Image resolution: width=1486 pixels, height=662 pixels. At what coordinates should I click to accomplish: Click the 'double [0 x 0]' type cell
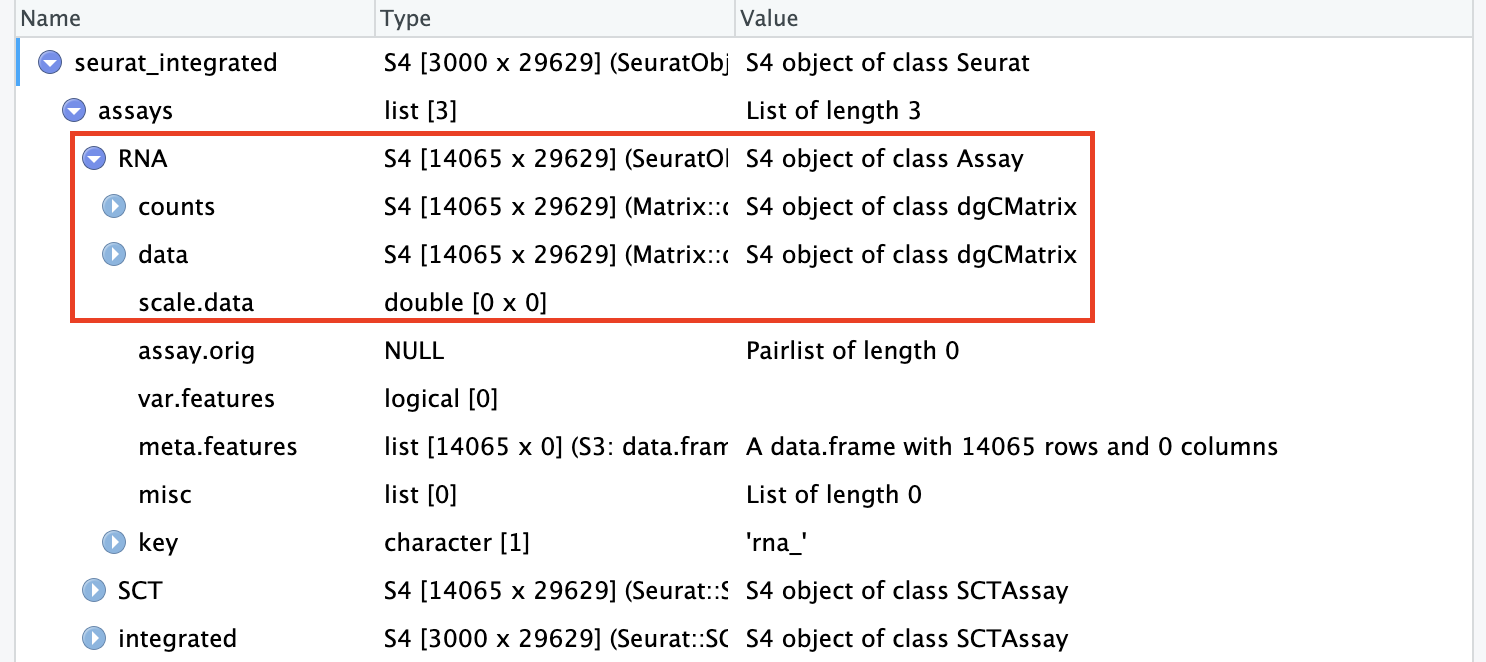465,303
